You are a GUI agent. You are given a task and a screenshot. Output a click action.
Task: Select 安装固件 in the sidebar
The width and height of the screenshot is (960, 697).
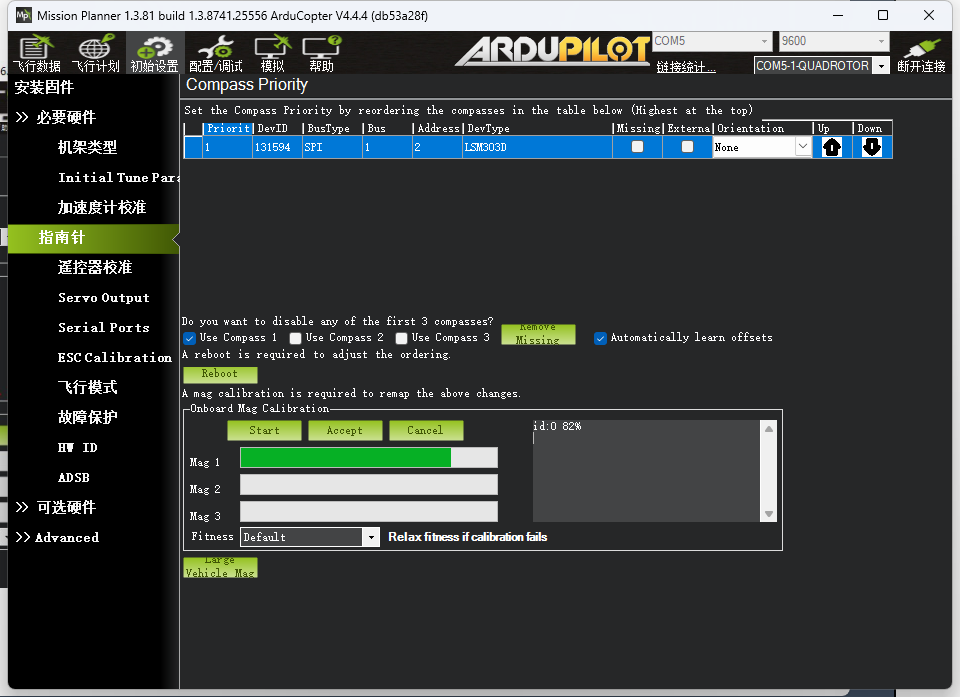[43, 87]
